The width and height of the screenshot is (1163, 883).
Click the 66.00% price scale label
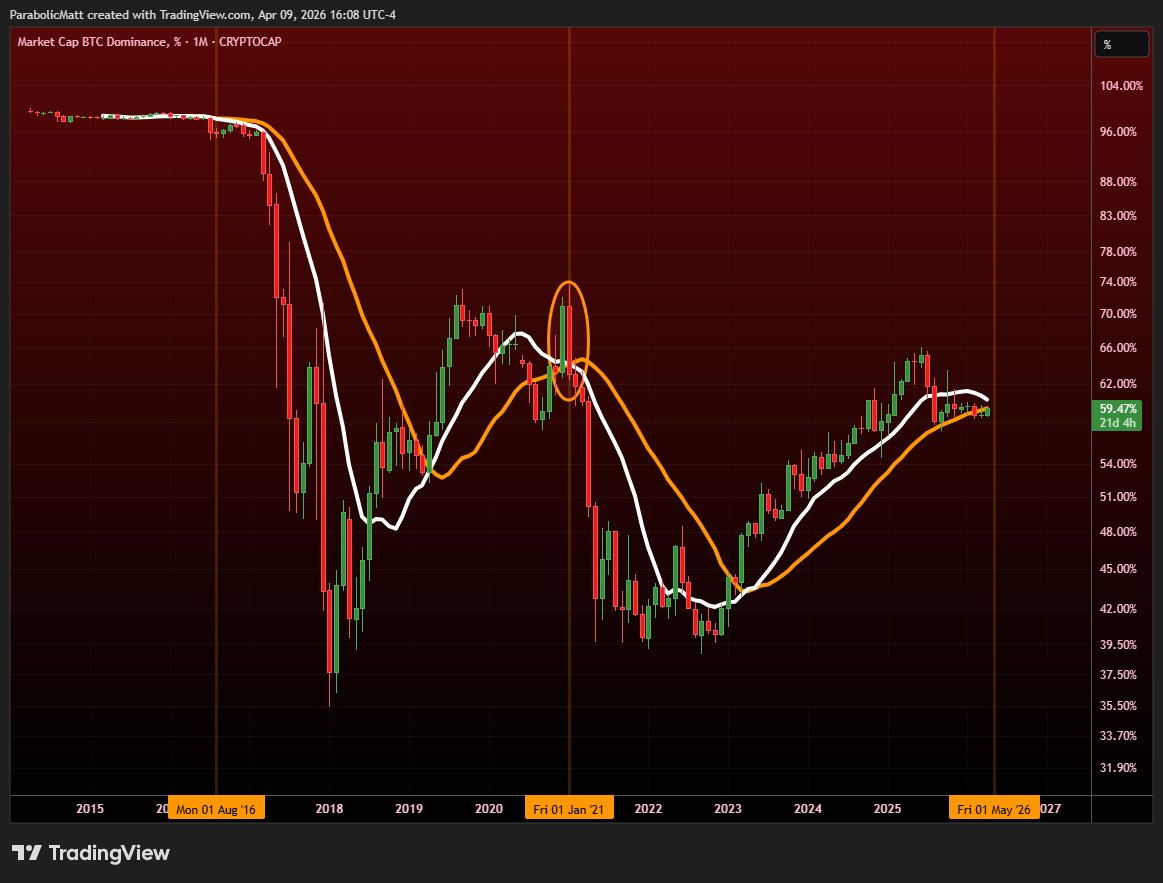coord(1118,348)
